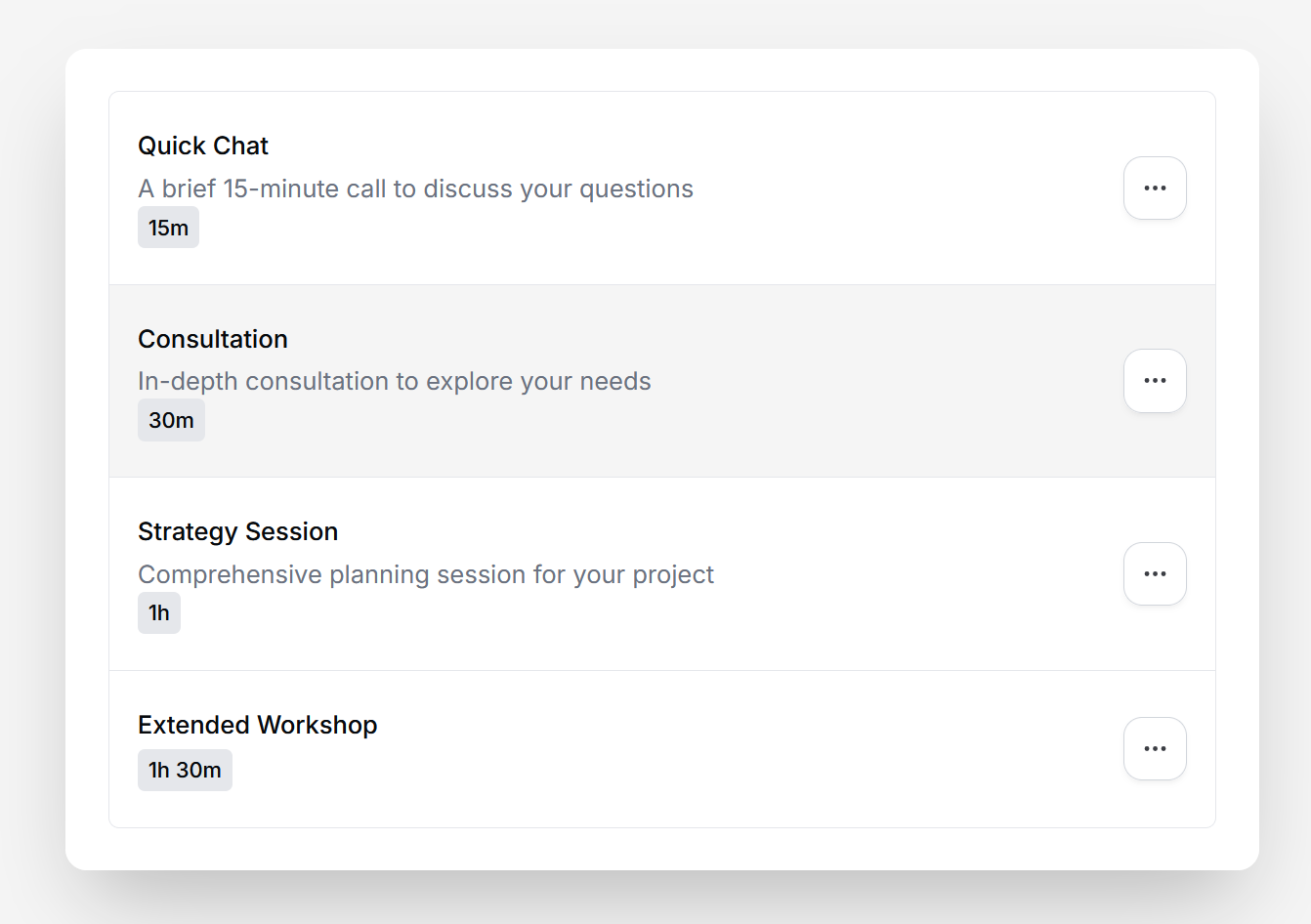Open the Consultation three-dot options menu
The height and width of the screenshot is (924, 1311).
pyautogui.click(x=1155, y=381)
